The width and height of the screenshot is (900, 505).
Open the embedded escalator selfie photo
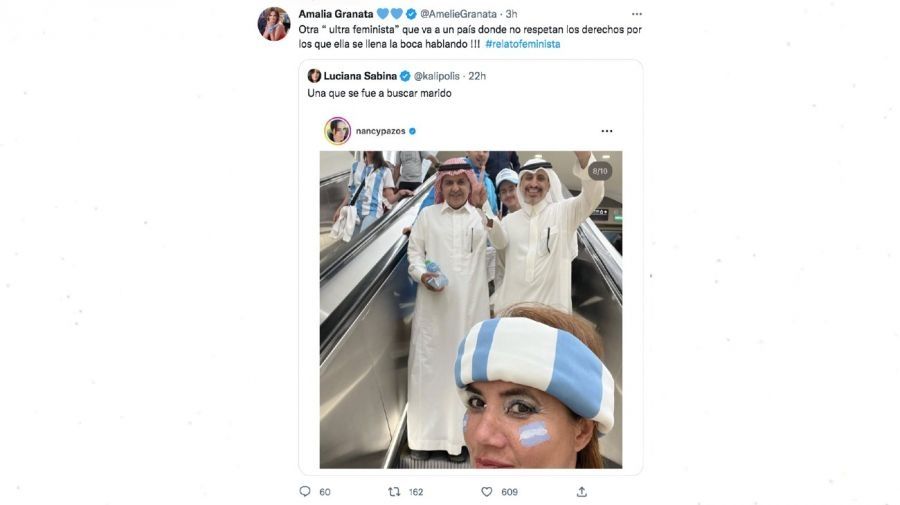(471, 309)
